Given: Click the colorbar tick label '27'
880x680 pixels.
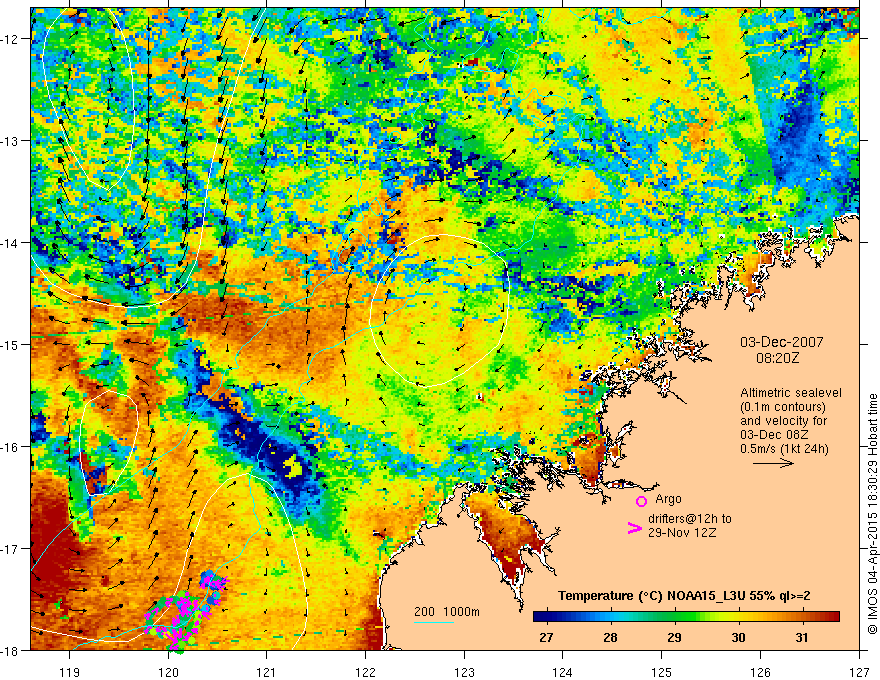Looking at the screenshot, I should [546, 637].
